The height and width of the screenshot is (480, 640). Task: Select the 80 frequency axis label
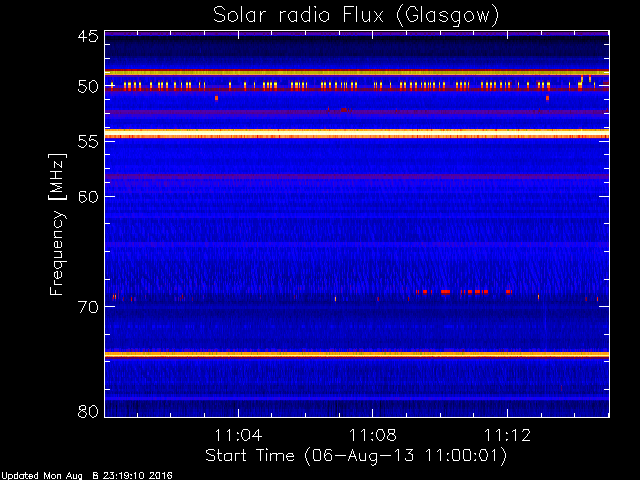[88, 411]
